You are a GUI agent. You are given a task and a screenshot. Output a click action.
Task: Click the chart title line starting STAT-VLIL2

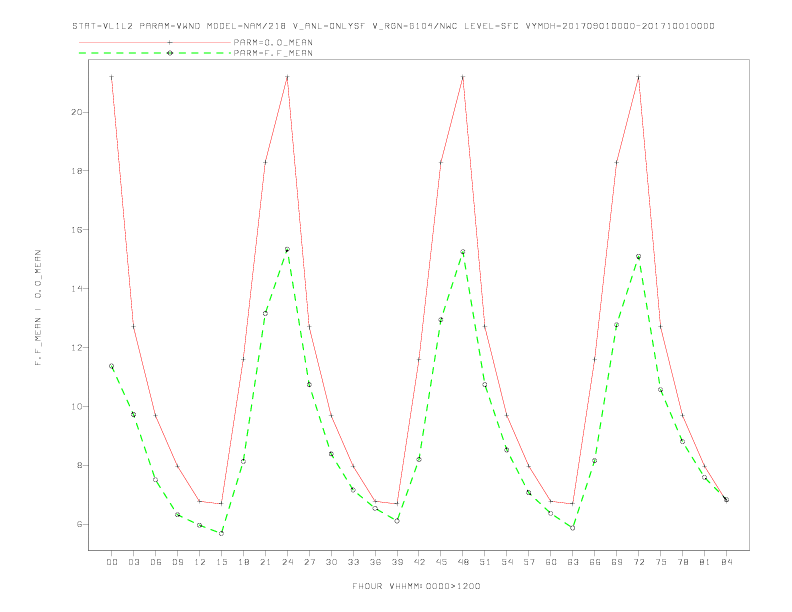coord(393,26)
